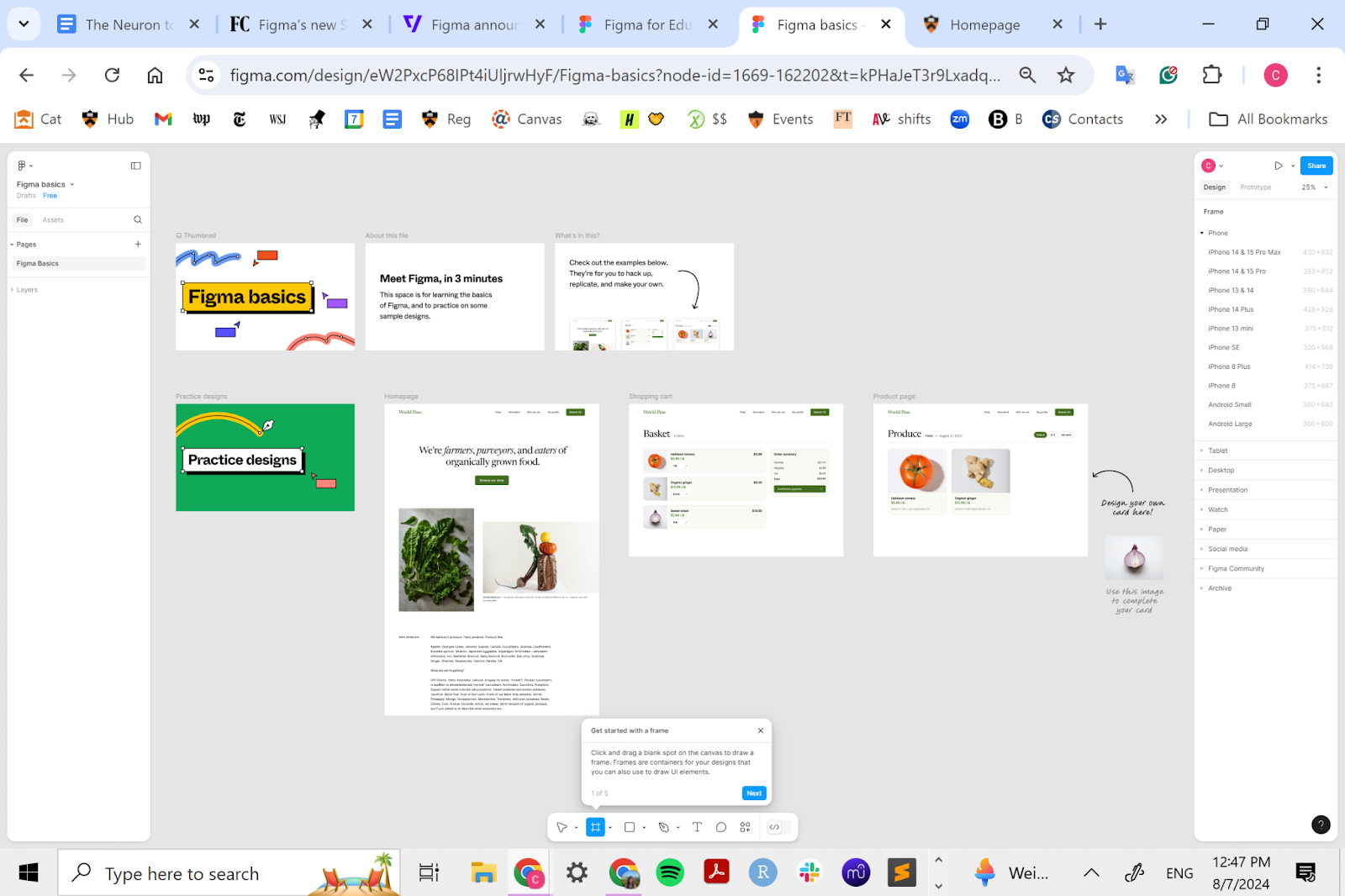
Task: Click the Present play icon
Action: (x=1279, y=166)
